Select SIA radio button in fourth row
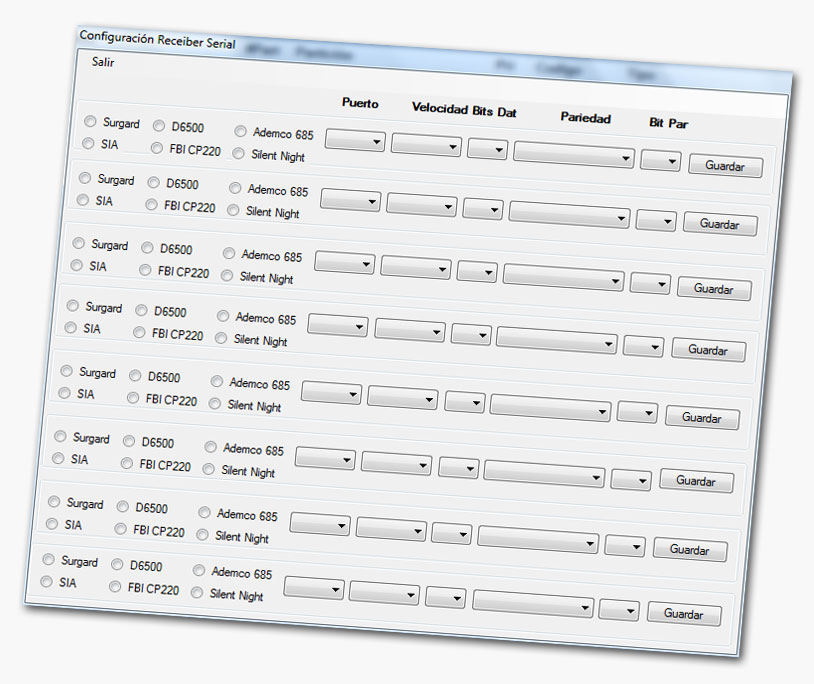Screen dimensions: 814x684 71,328
